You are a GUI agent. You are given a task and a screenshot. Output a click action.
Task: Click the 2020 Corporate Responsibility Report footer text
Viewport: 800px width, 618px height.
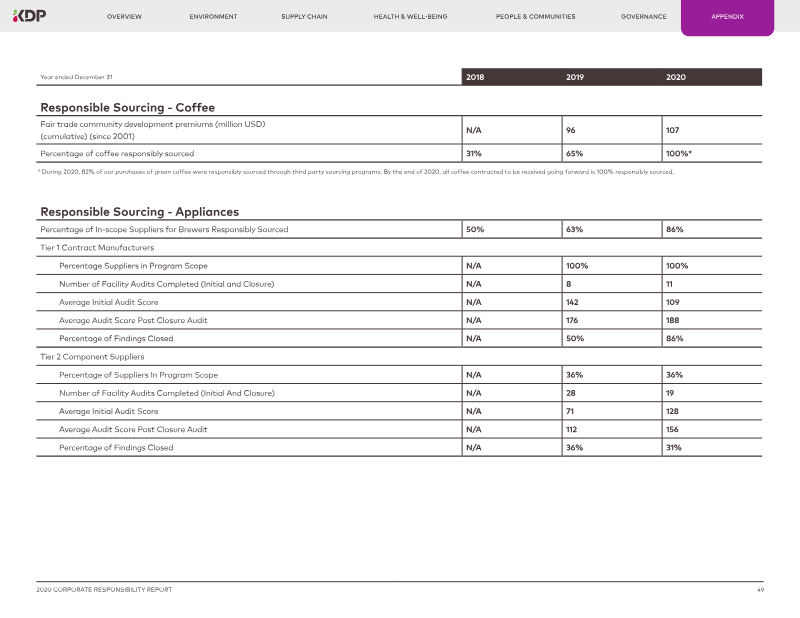(104, 590)
